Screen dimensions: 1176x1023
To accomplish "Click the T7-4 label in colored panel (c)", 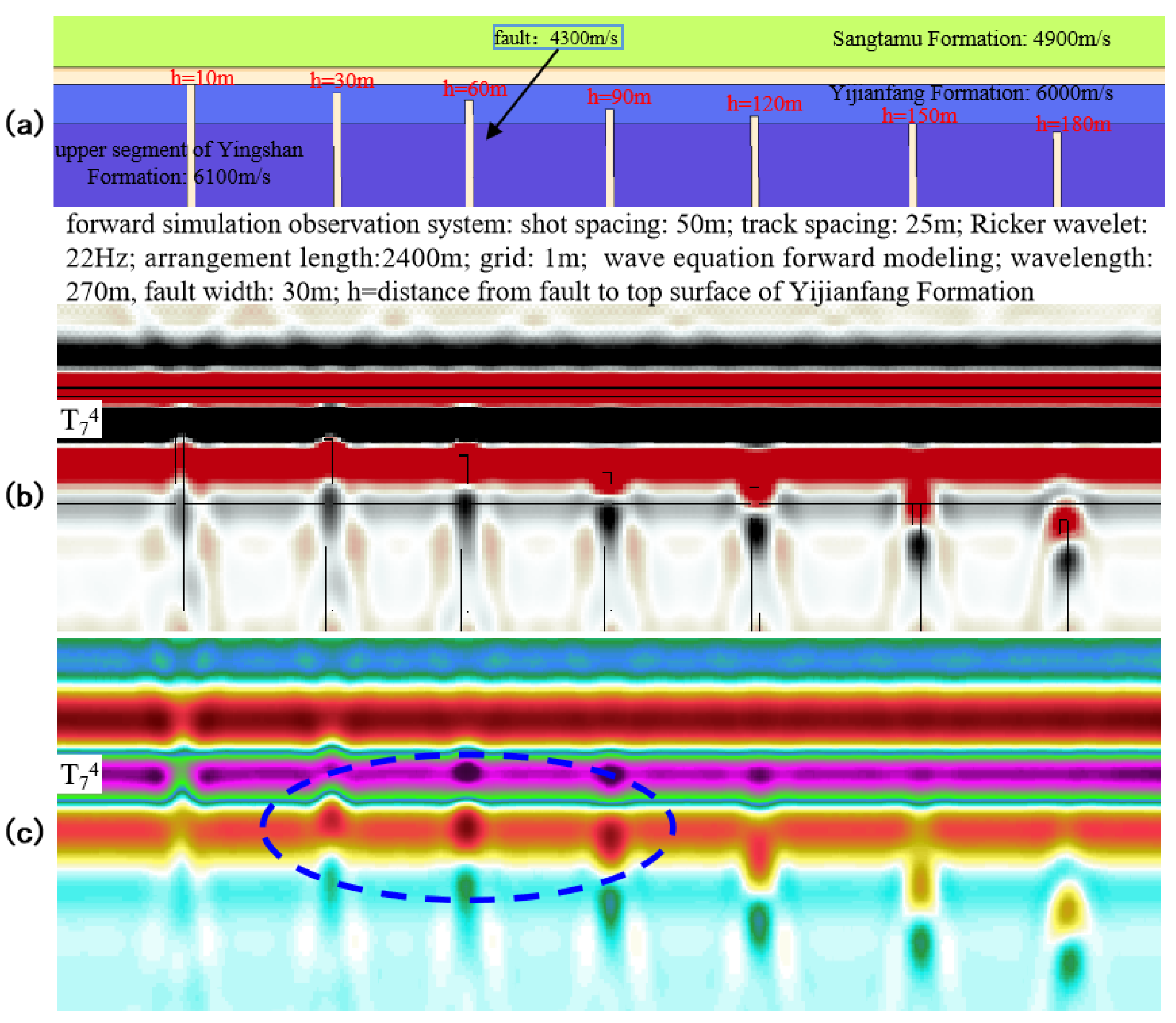I will [x=79, y=774].
